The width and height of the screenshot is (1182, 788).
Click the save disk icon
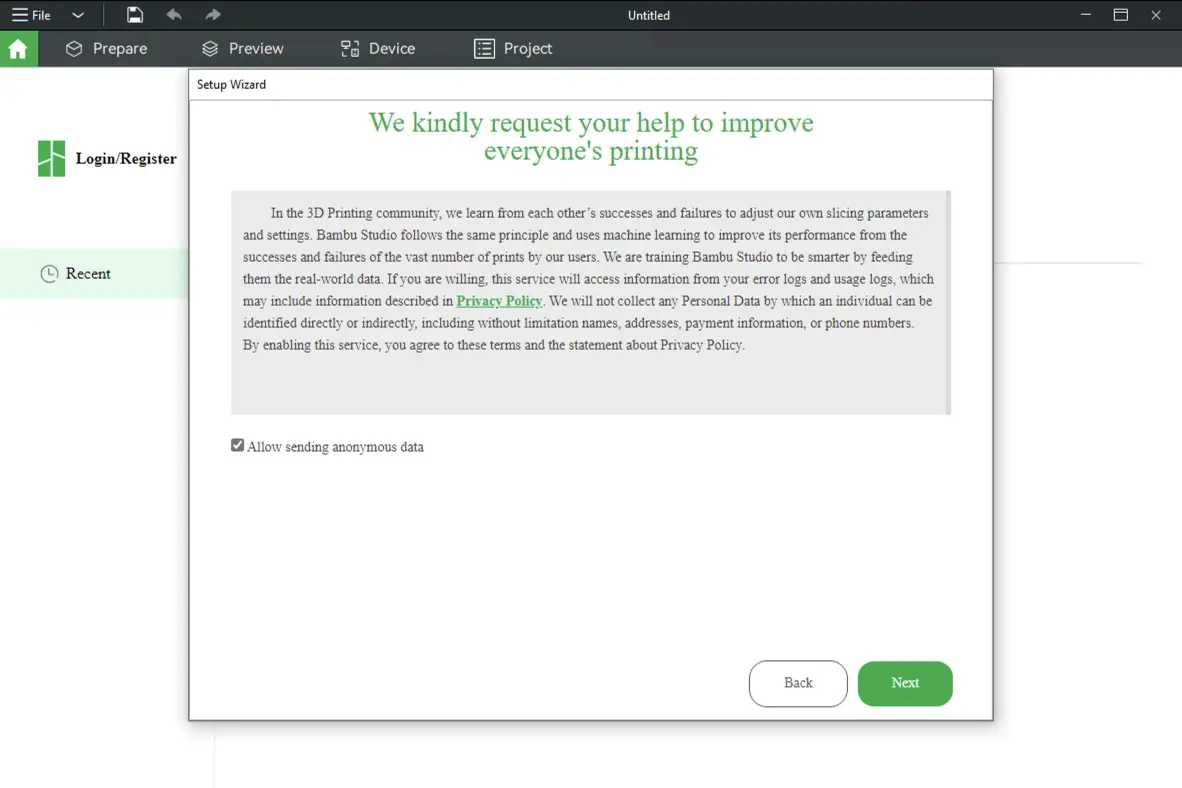pos(134,15)
